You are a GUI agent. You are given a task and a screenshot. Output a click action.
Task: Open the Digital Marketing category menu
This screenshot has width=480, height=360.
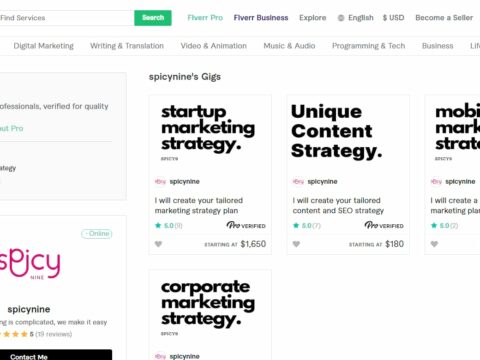pos(44,46)
